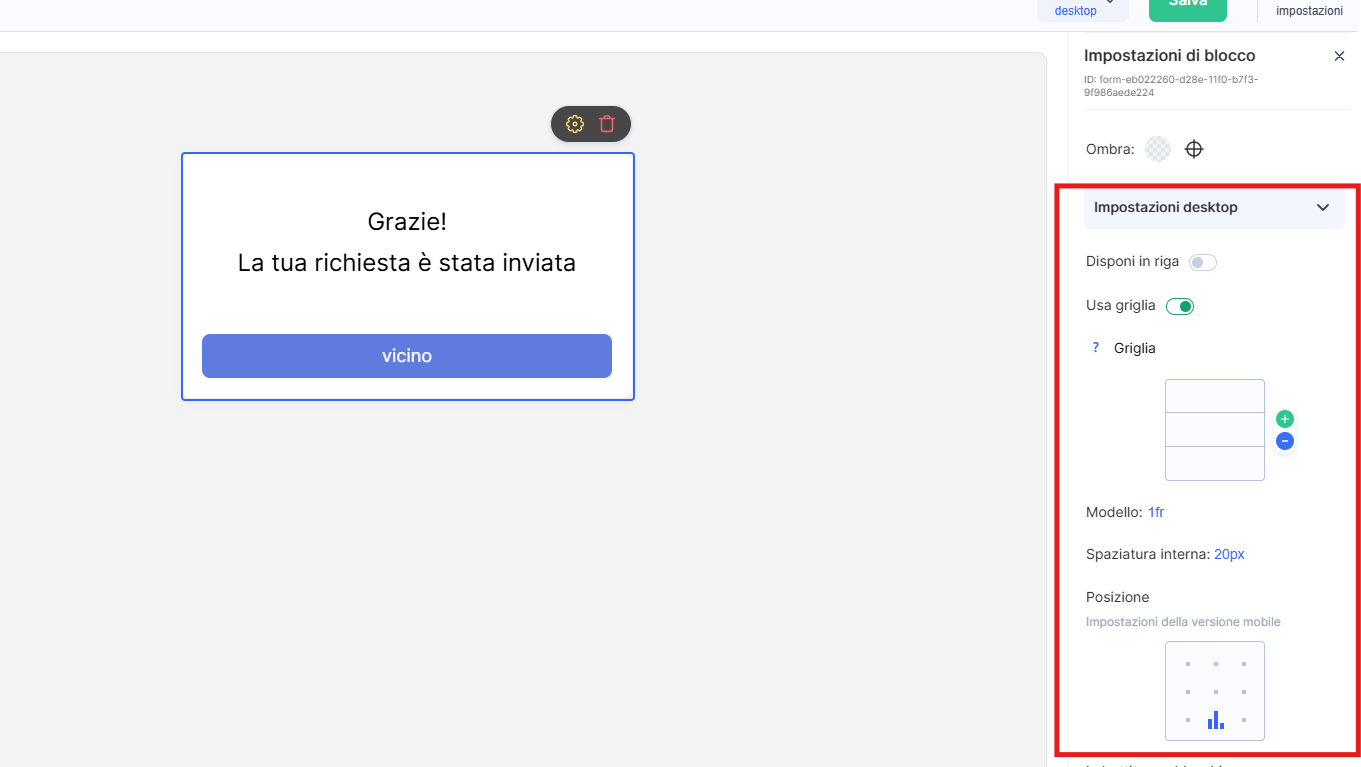This screenshot has width=1361, height=767.
Task: Open block settings gear icon
Action: point(575,124)
